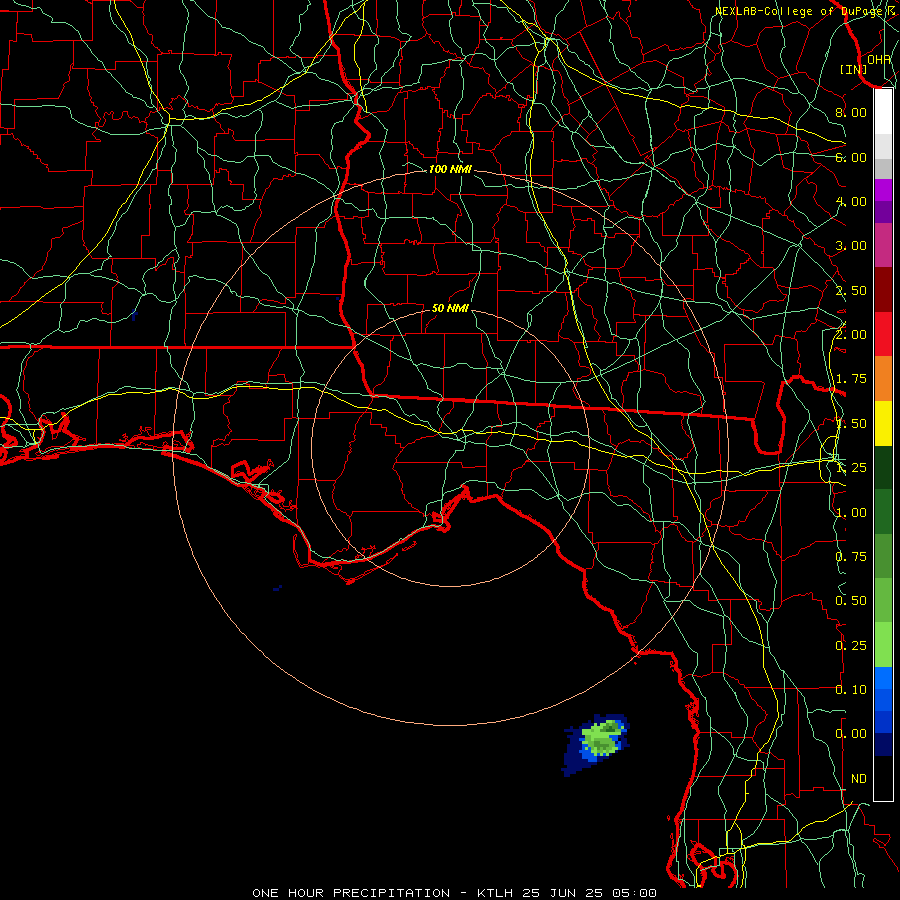Click the 1.50 legend value
The height and width of the screenshot is (900, 900).
(851, 424)
